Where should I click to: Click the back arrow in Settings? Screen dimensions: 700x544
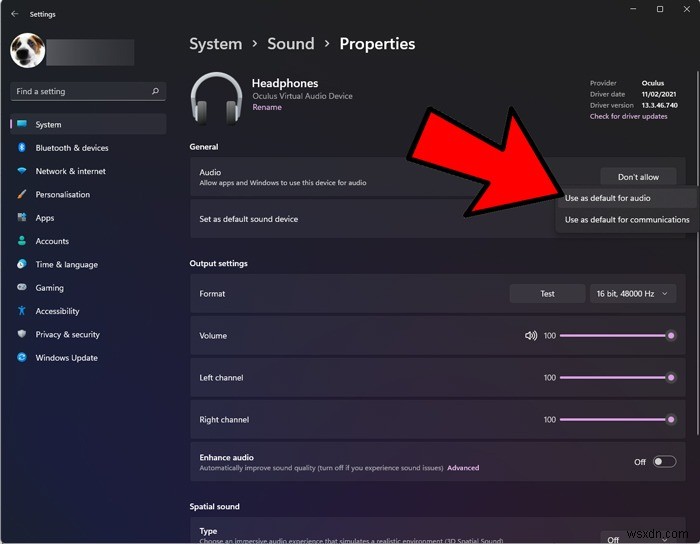(14, 14)
